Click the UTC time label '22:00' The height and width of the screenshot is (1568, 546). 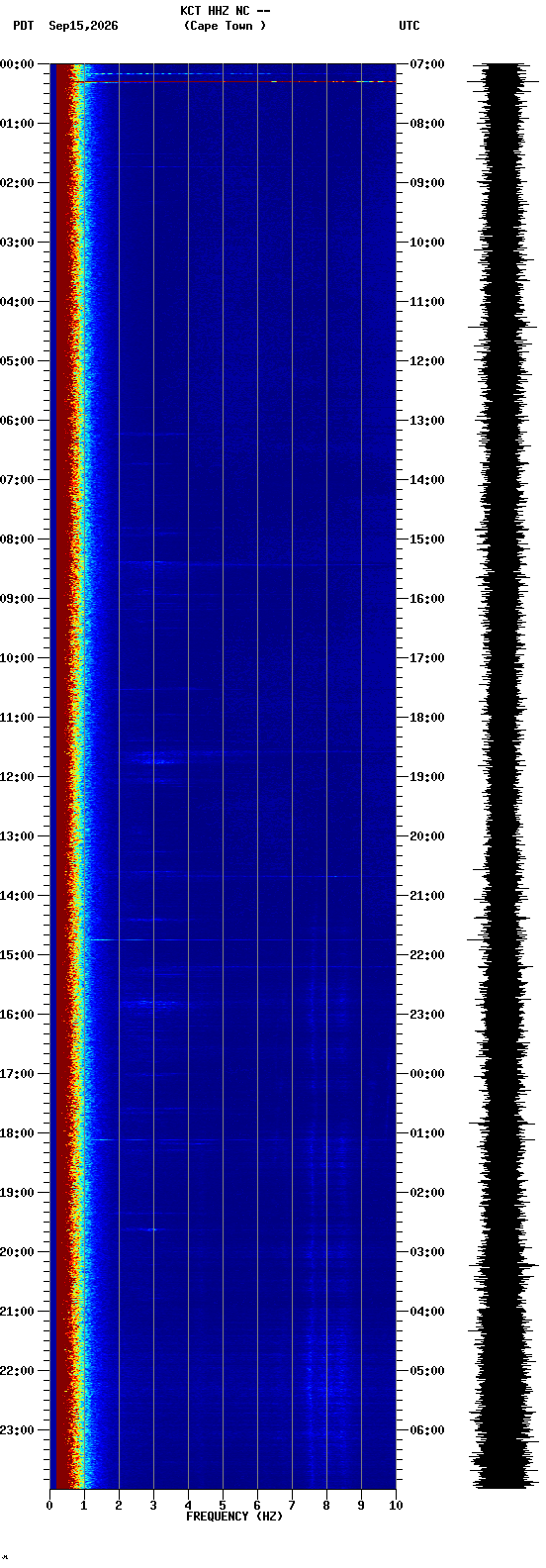(427, 955)
